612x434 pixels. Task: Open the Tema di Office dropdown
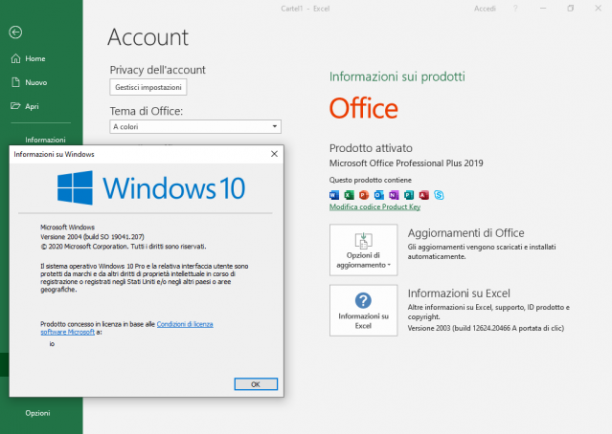pos(195,126)
